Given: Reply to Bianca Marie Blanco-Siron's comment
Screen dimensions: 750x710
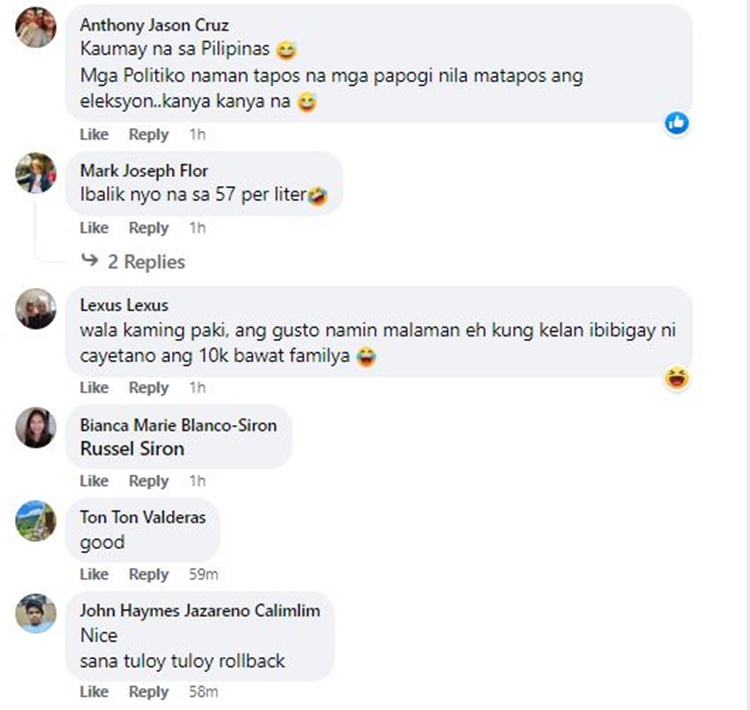Looking at the screenshot, I should click(149, 481).
